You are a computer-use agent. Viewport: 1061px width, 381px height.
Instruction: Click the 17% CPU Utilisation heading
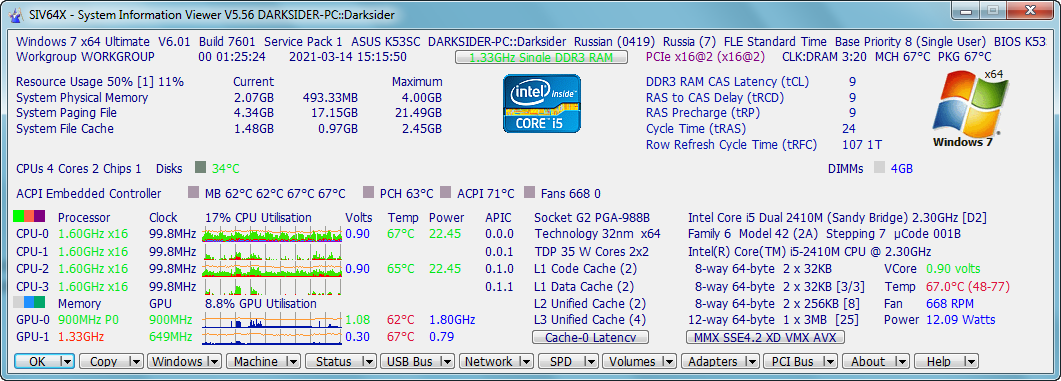[x=258, y=217]
